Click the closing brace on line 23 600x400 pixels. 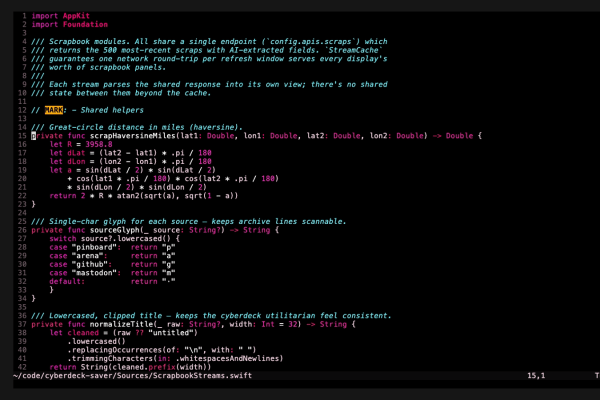[34, 204]
